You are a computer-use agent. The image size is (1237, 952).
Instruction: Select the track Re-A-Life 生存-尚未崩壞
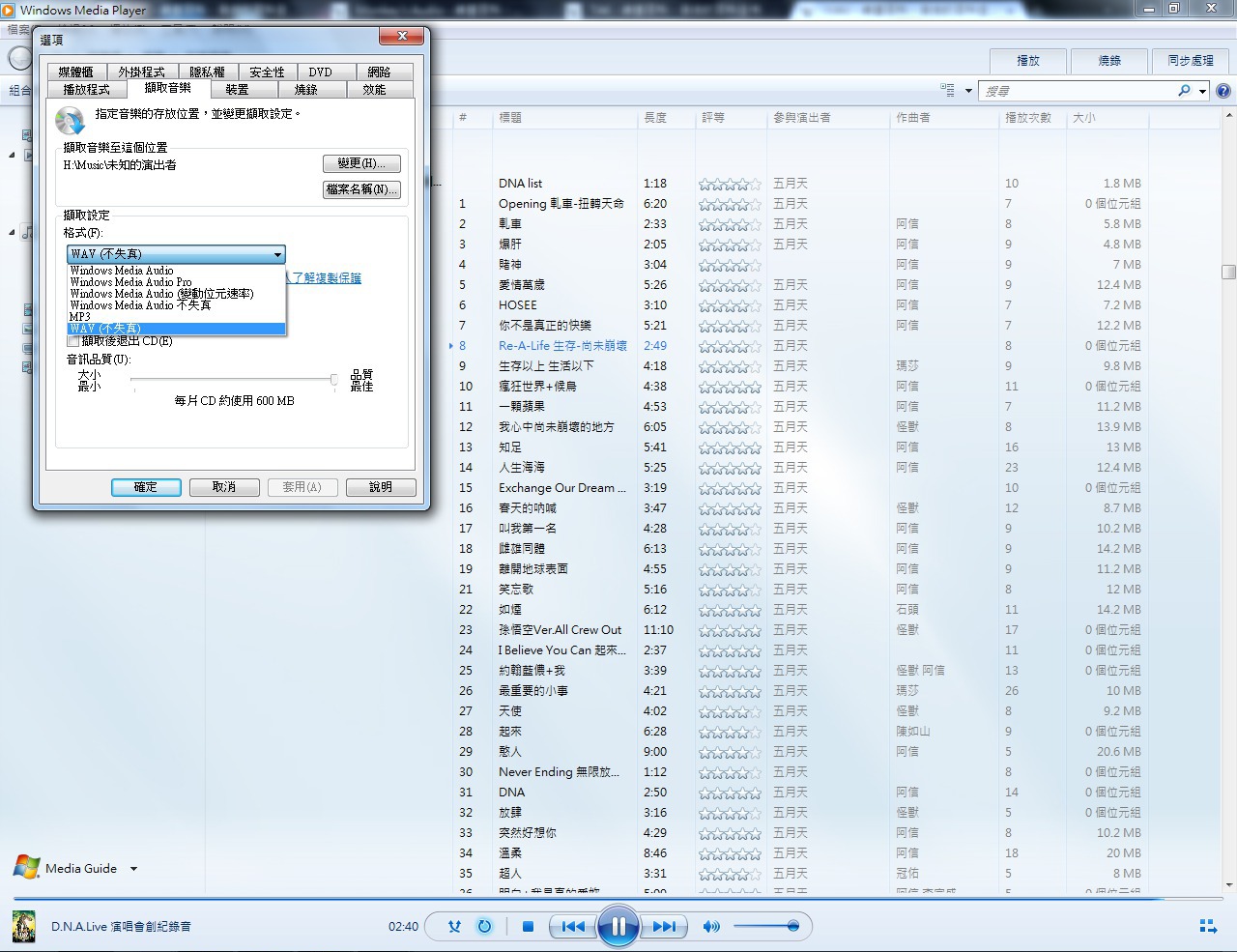pyautogui.click(x=562, y=345)
